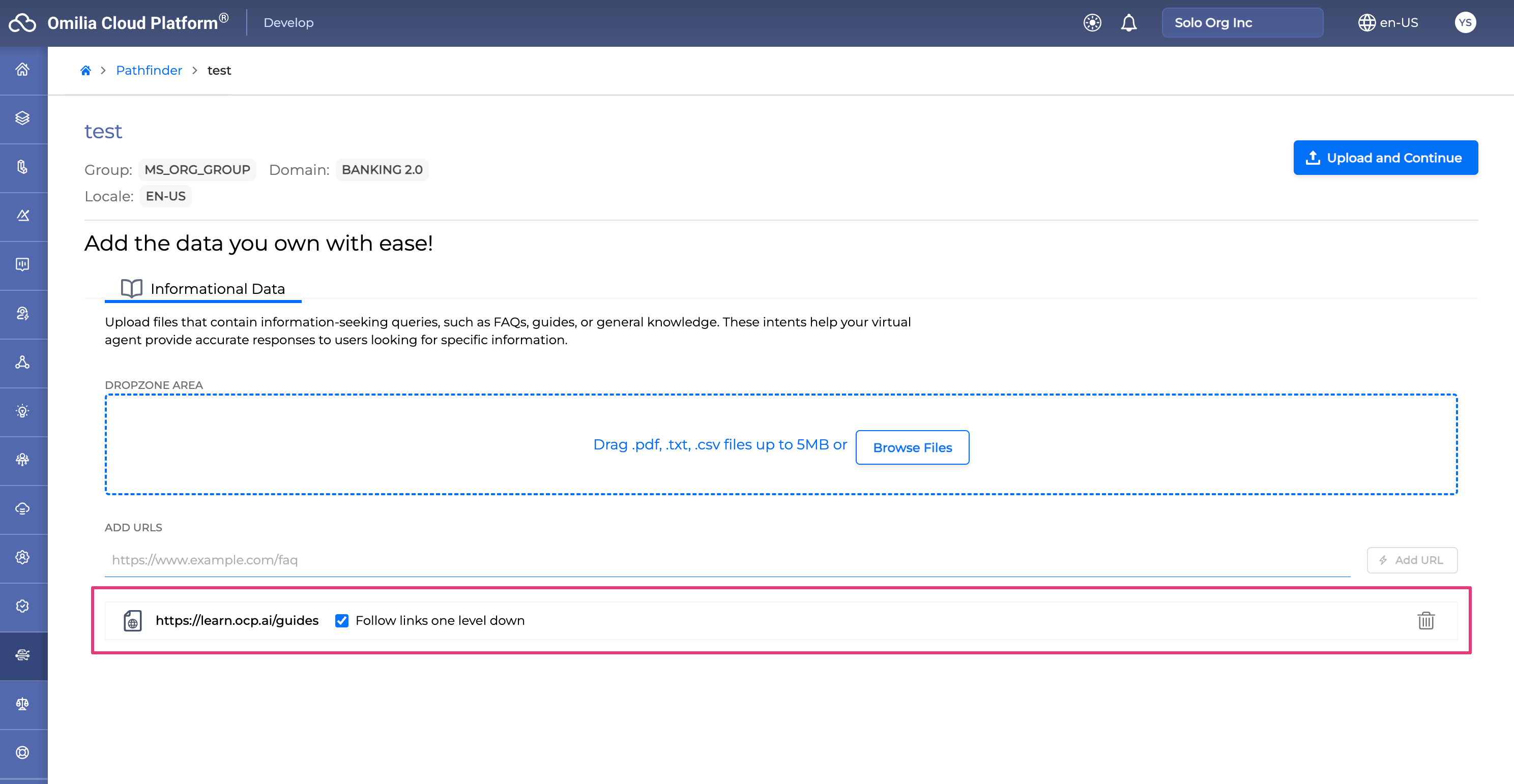Click the breadcrumb home icon

[86, 71]
